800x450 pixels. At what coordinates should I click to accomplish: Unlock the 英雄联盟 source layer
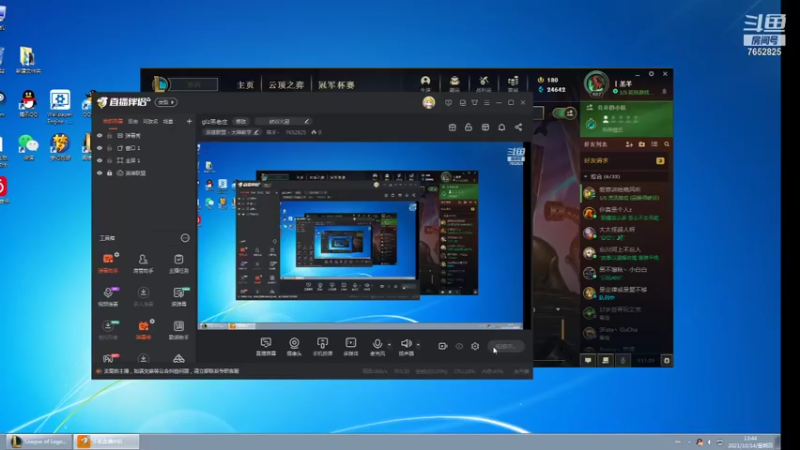tap(109, 173)
